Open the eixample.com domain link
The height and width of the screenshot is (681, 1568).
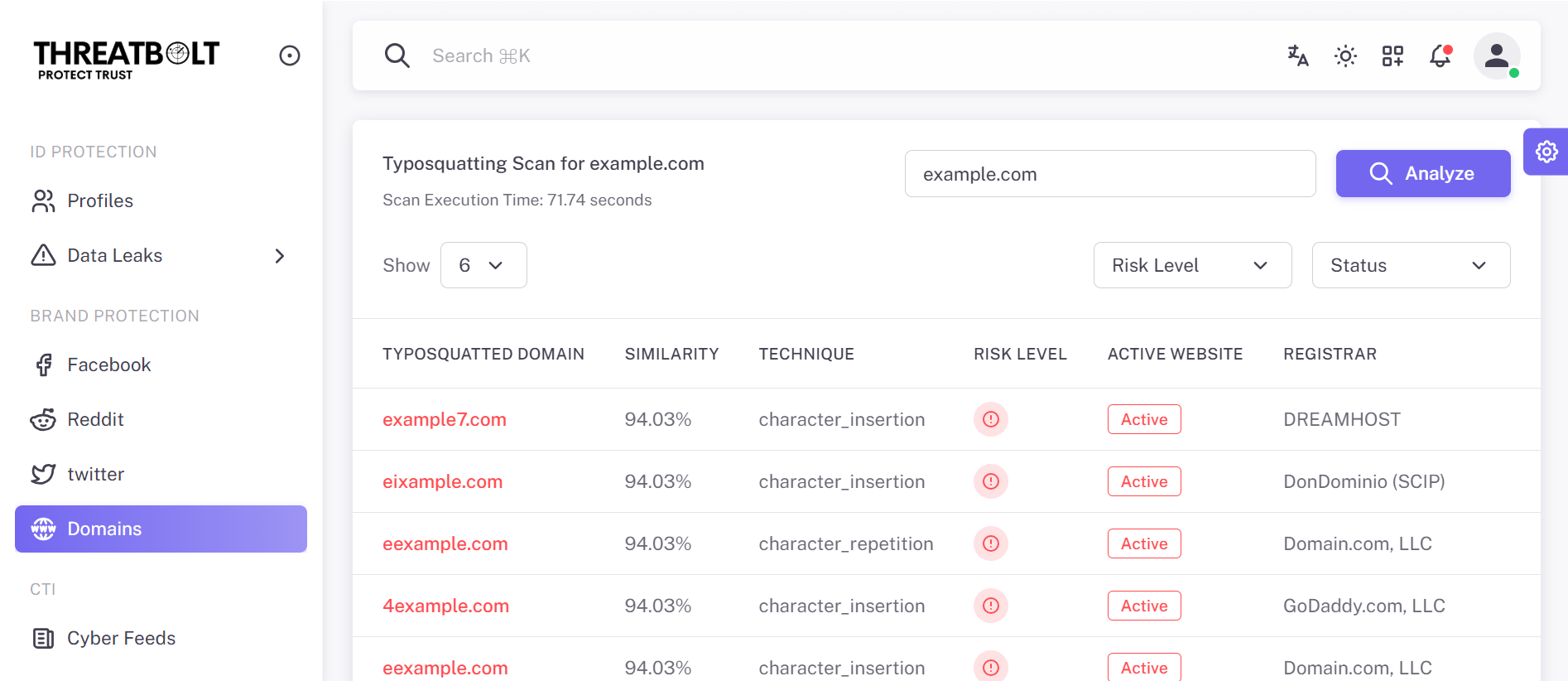click(x=442, y=481)
